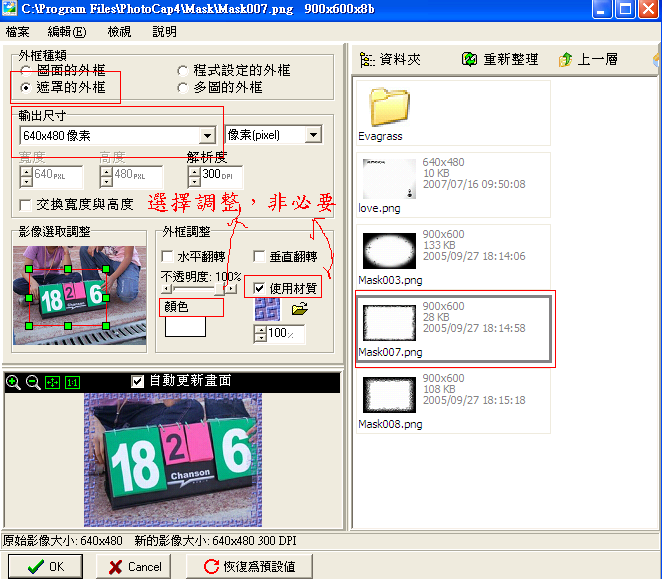This screenshot has width=662, height=579.
Task: Open the 像素(pixel) unit dropdown
Action: [x=313, y=135]
